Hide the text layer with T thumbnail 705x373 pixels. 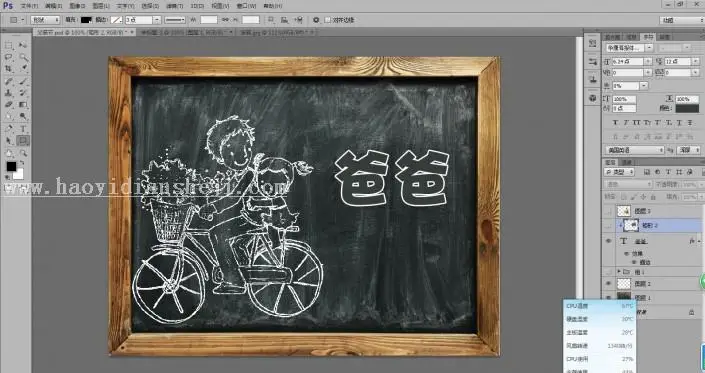[608, 241]
